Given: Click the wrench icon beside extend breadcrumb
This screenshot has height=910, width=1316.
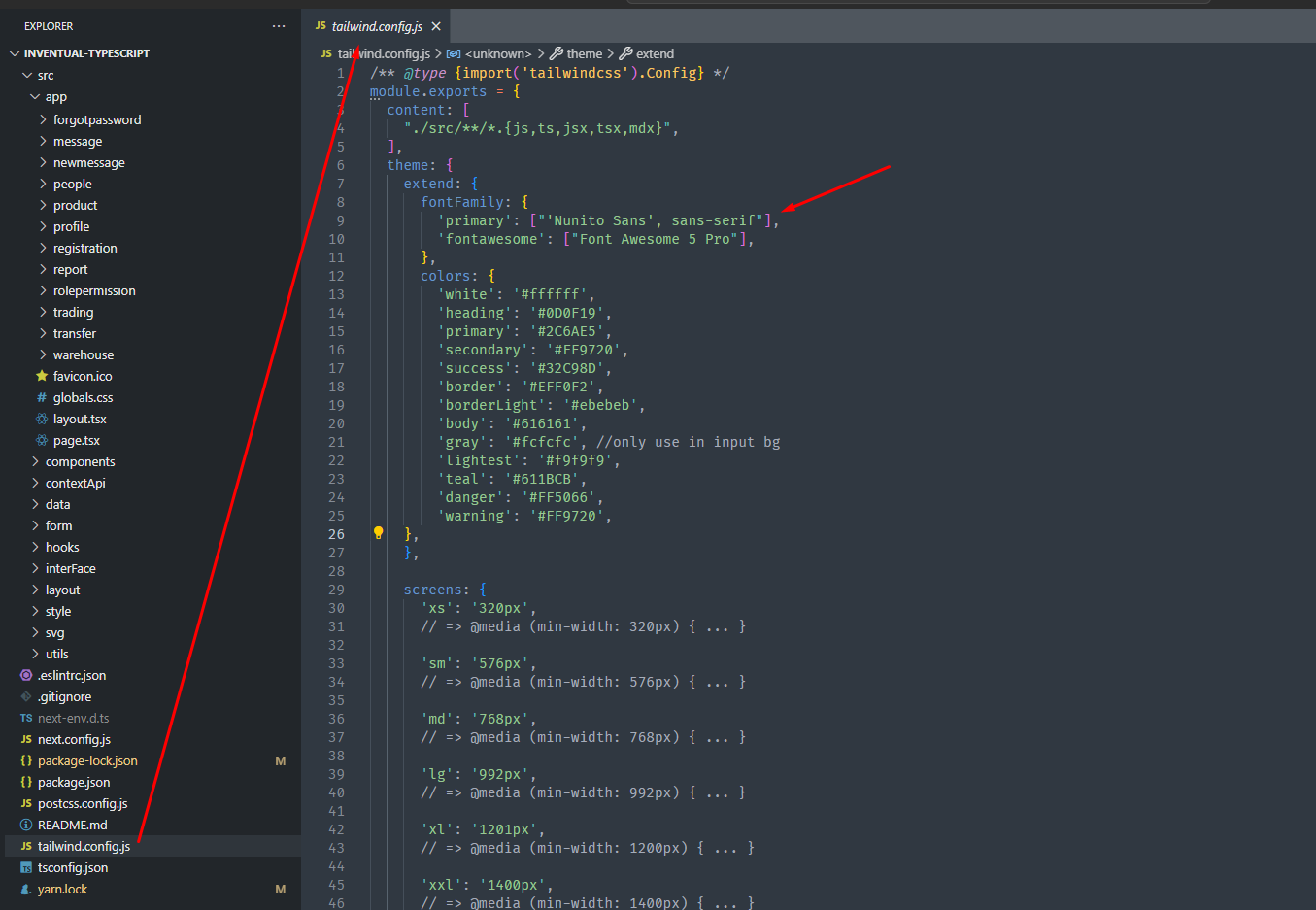Looking at the screenshot, I should [626, 53].
